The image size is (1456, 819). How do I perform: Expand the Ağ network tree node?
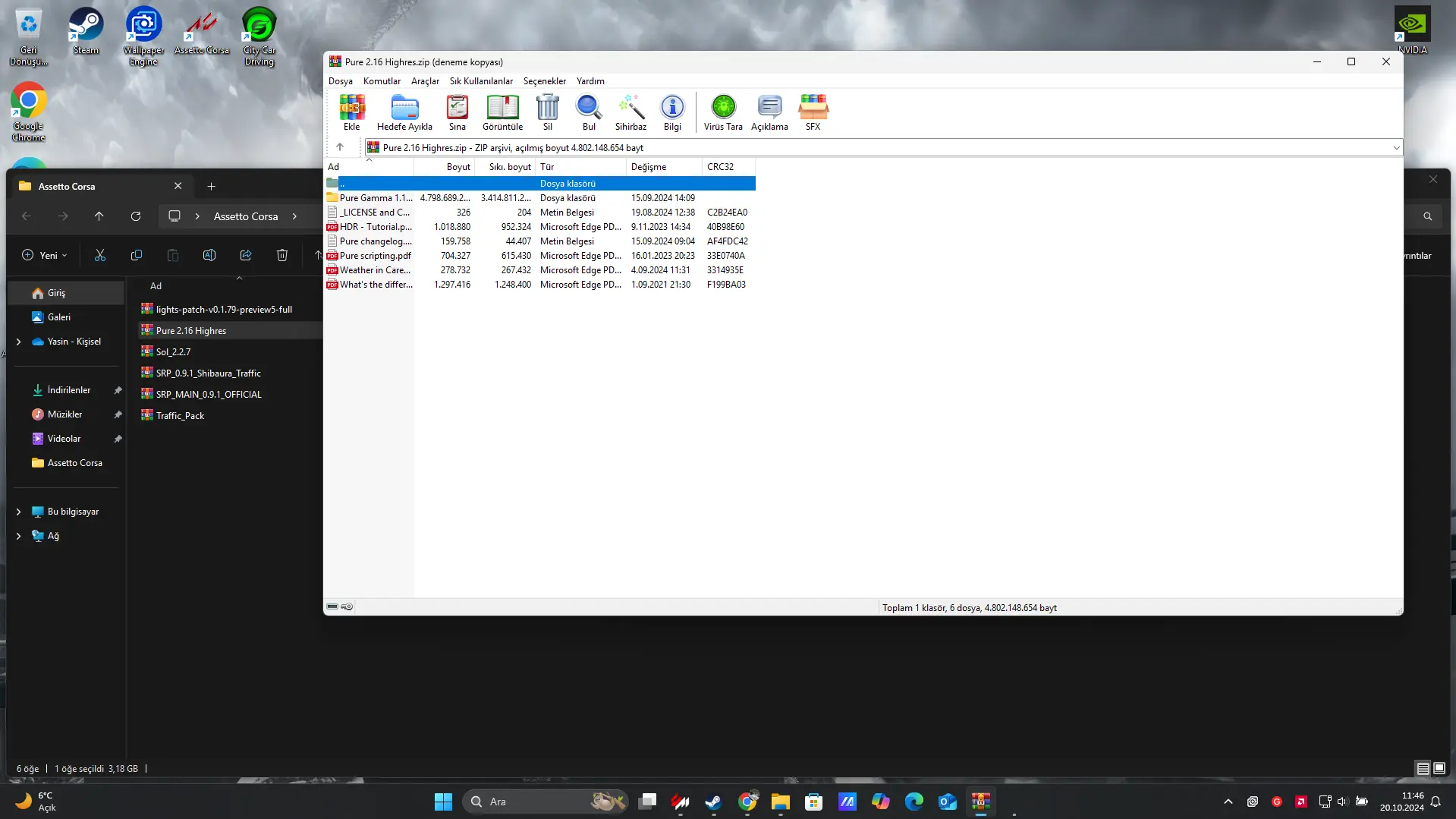coord(18,536)
